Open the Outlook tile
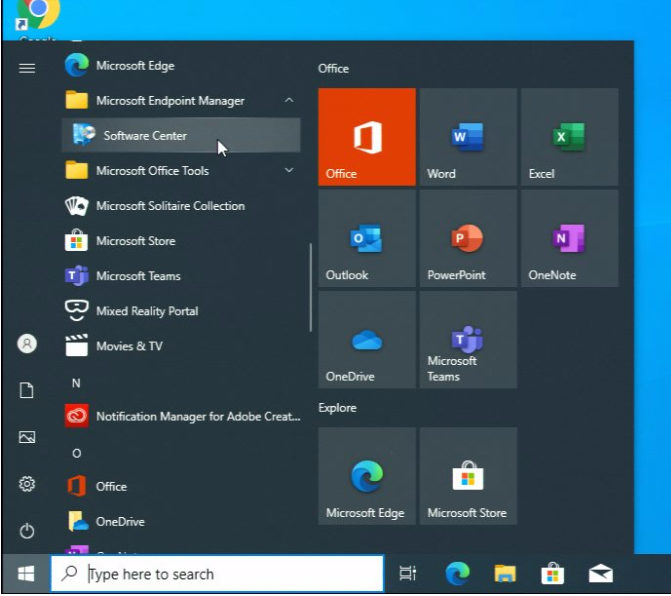 click(x=367, y=238)
